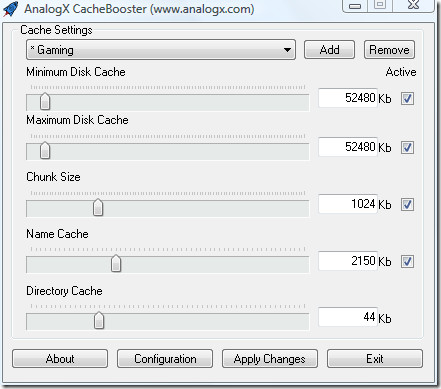Click the Chunk Size slider thumb
Image resolution: width=441 pixels, height=389 pixels.
click(98, 207)
